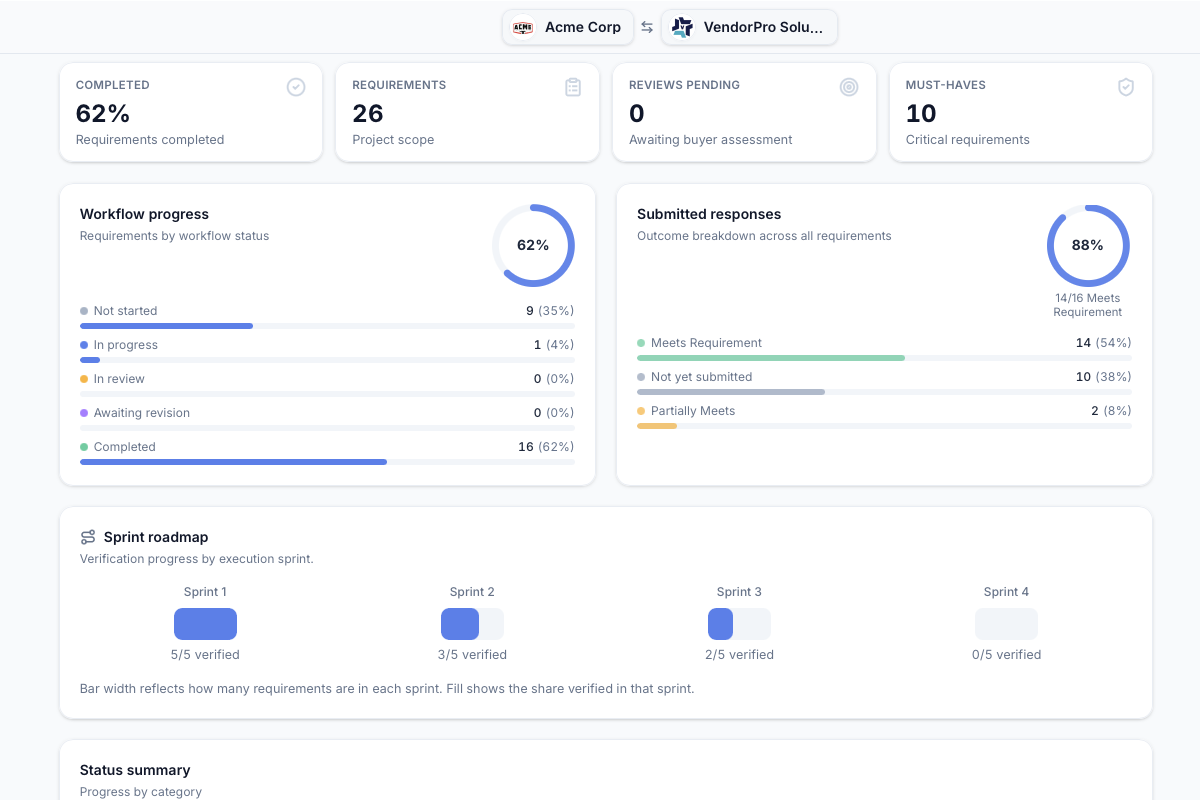Click the VendorPro Solutions logo icon
1200x800 pixels.
682,27
